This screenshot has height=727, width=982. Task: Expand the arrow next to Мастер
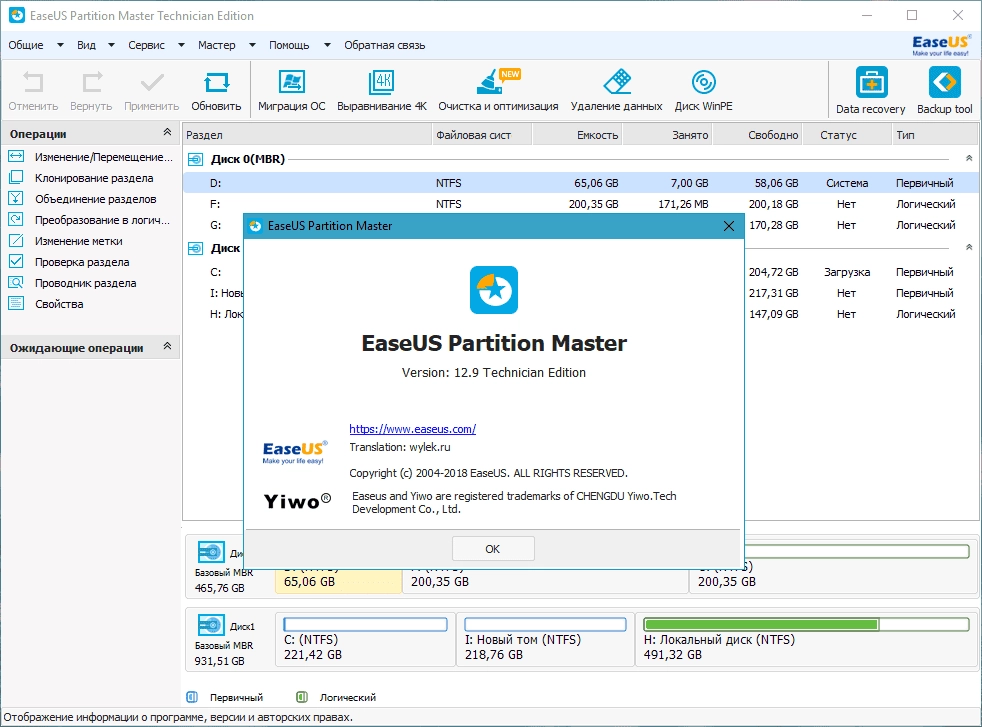pyautogui.click(x=252, y=45)
